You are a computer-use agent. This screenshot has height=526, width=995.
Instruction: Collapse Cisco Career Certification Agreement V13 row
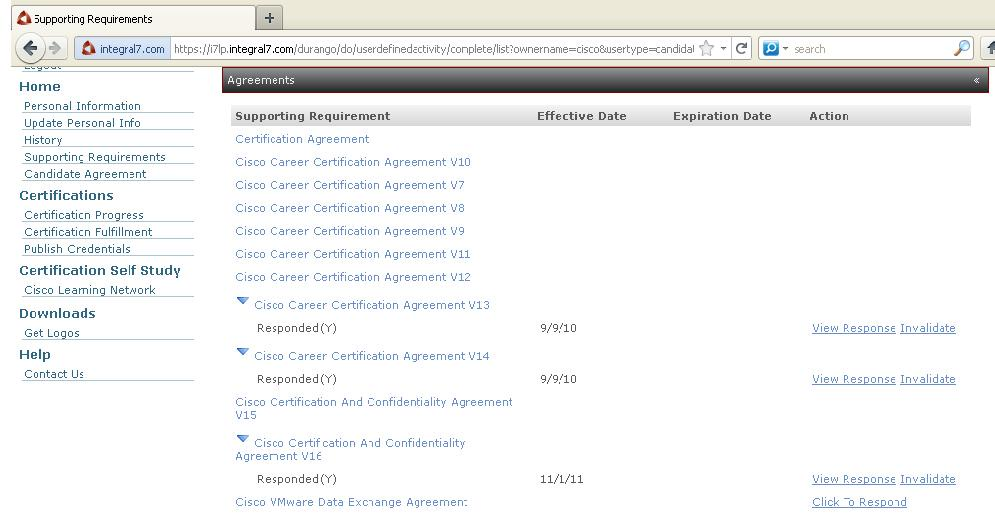point(242,301)
